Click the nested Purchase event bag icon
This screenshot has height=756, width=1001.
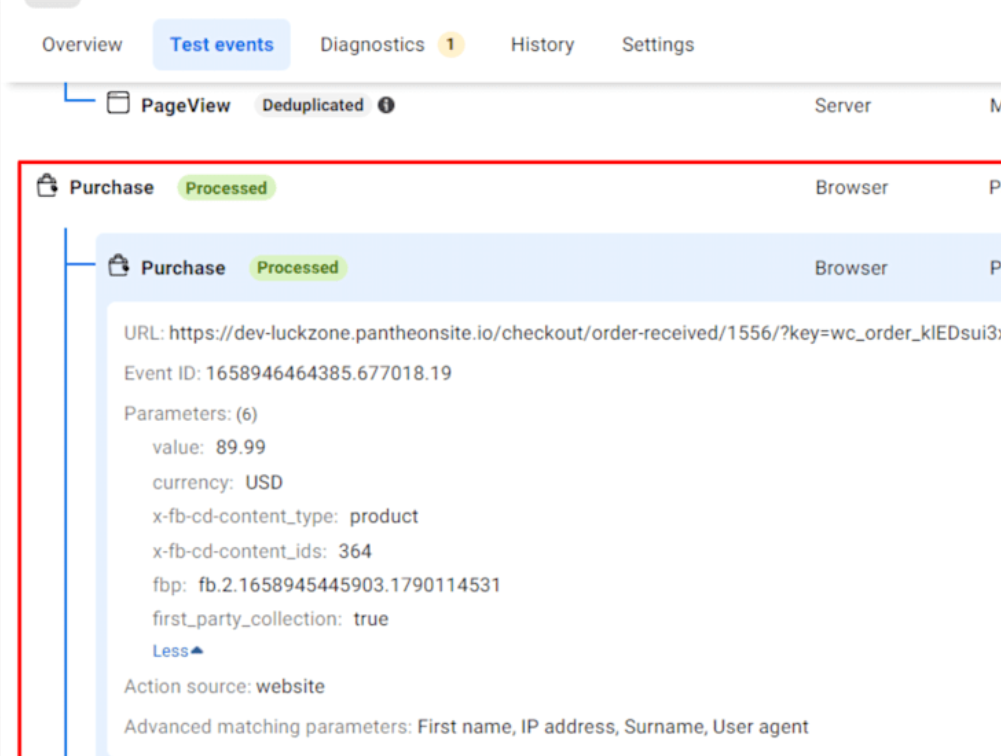coord(118,266)
